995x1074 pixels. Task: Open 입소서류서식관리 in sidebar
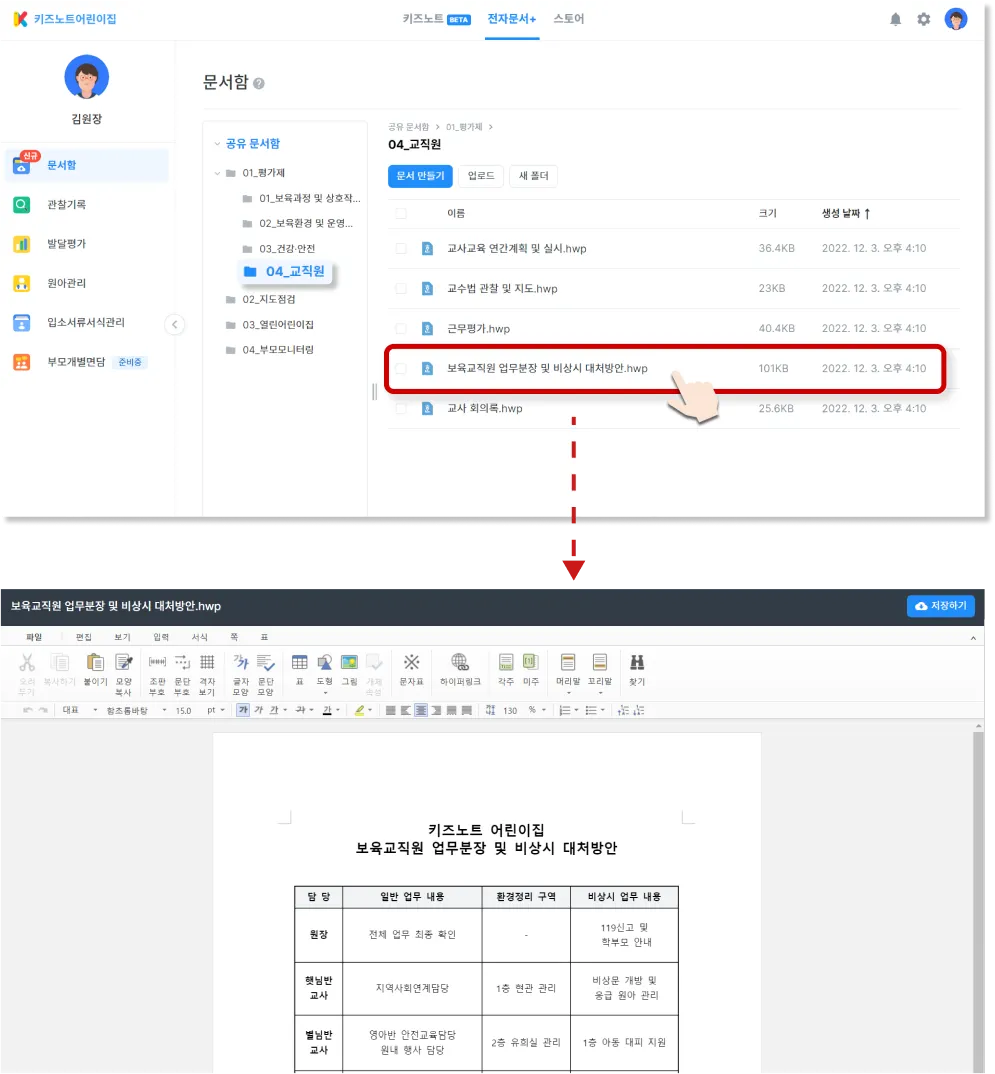[x=86, y=323]
